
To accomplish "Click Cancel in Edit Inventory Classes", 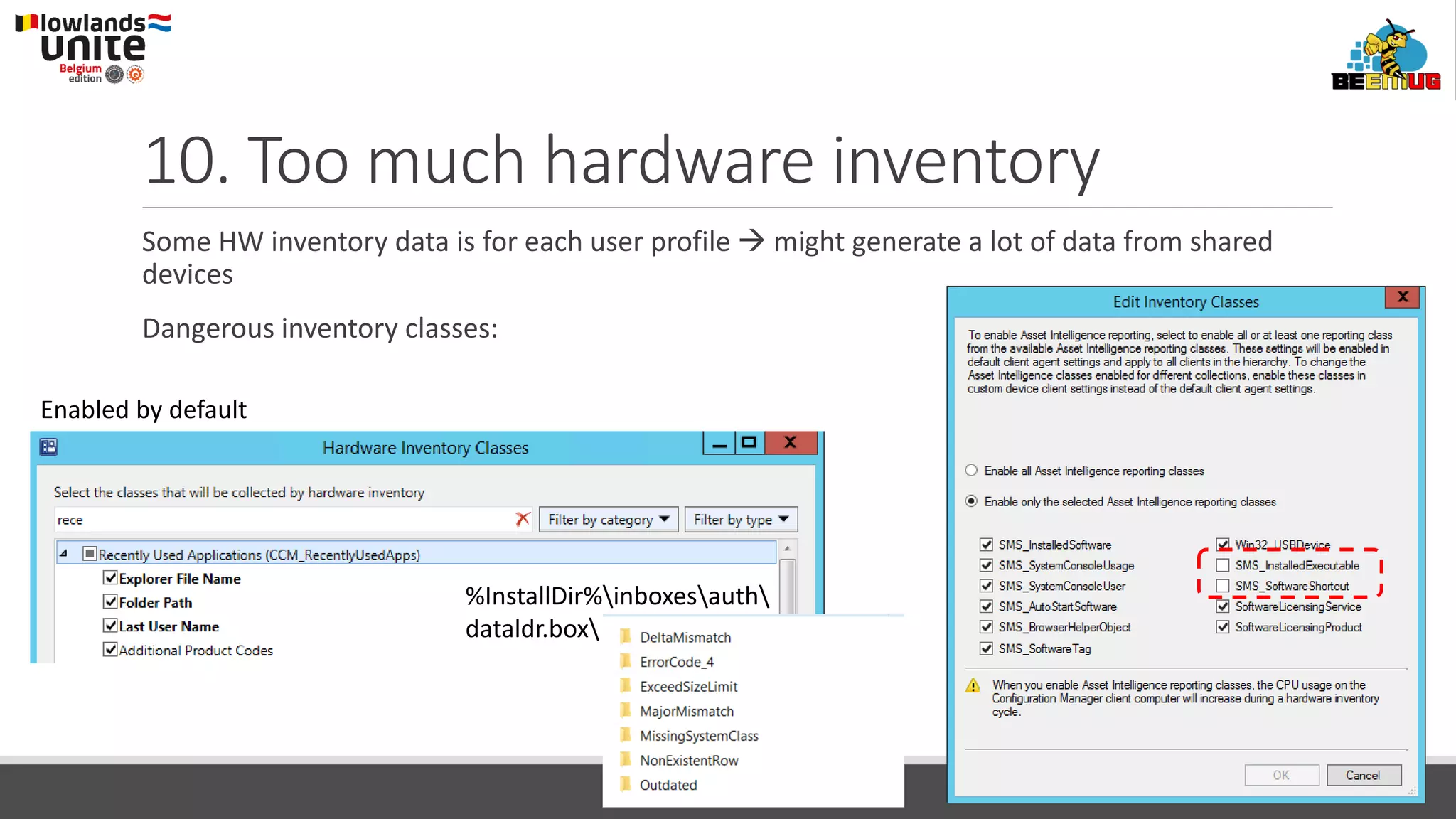I will (1364, 775).
